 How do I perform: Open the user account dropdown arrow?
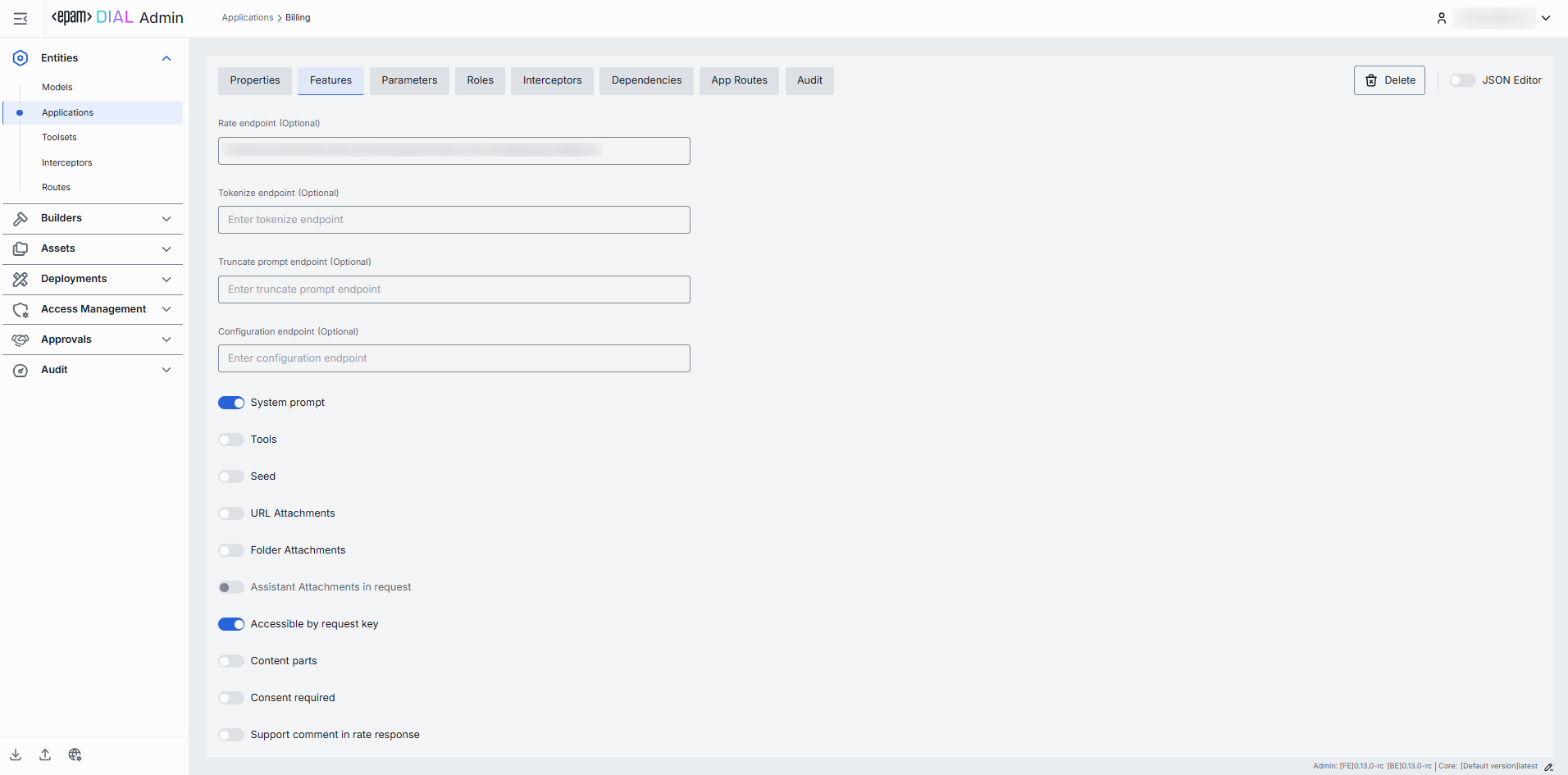click(x=1546, y=18)
